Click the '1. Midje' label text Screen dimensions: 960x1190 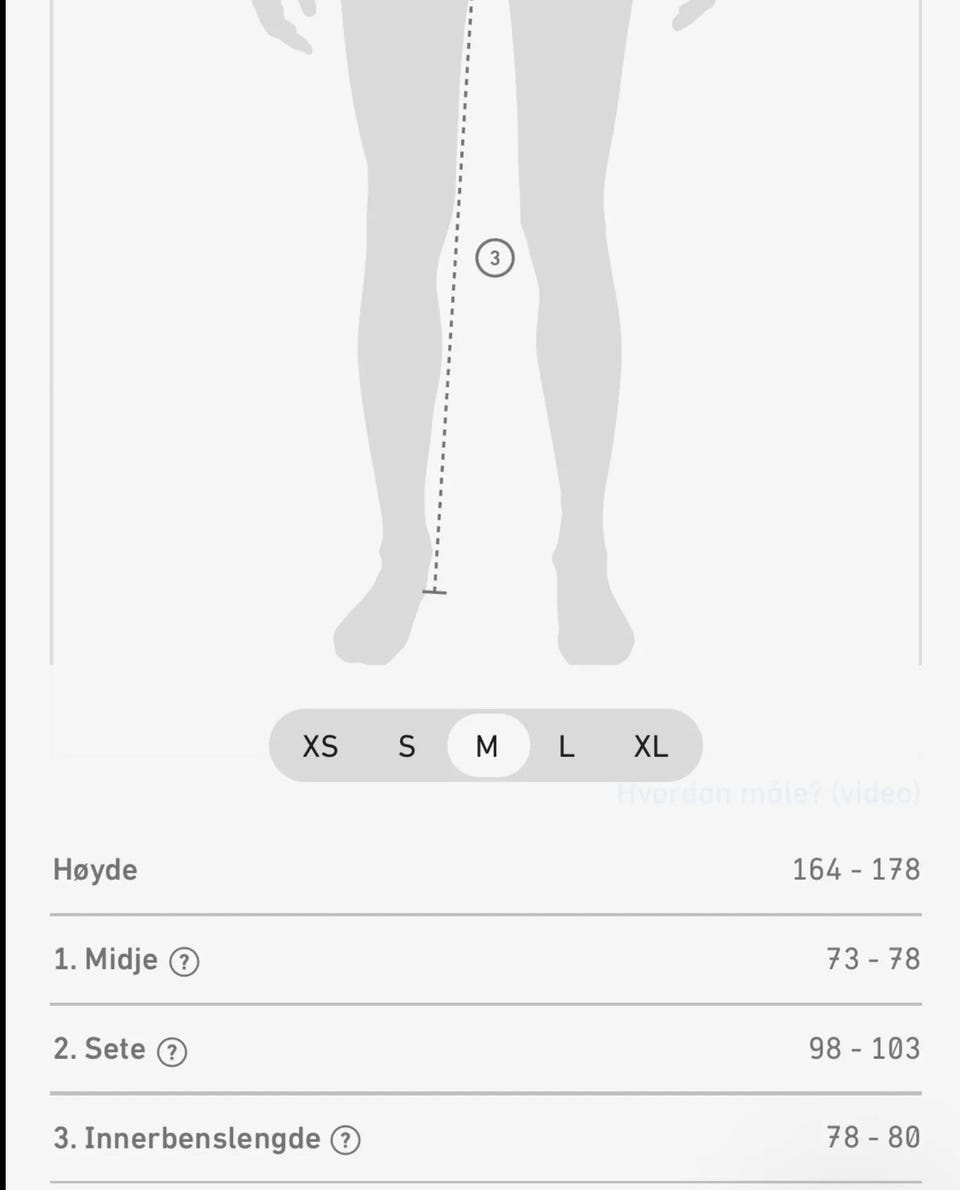click(x=105, y=960)
